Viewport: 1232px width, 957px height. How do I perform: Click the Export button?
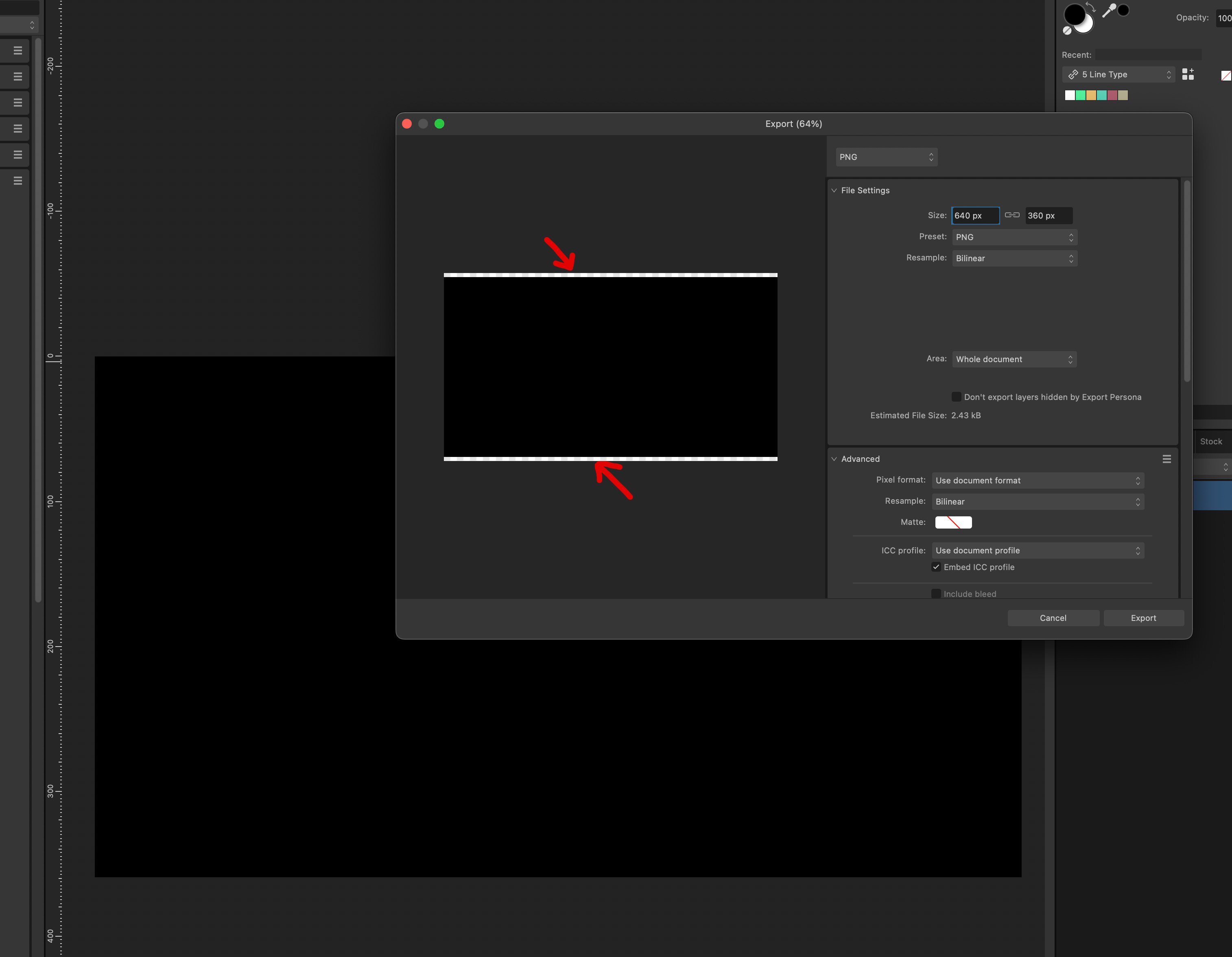tap(1143, 618)
